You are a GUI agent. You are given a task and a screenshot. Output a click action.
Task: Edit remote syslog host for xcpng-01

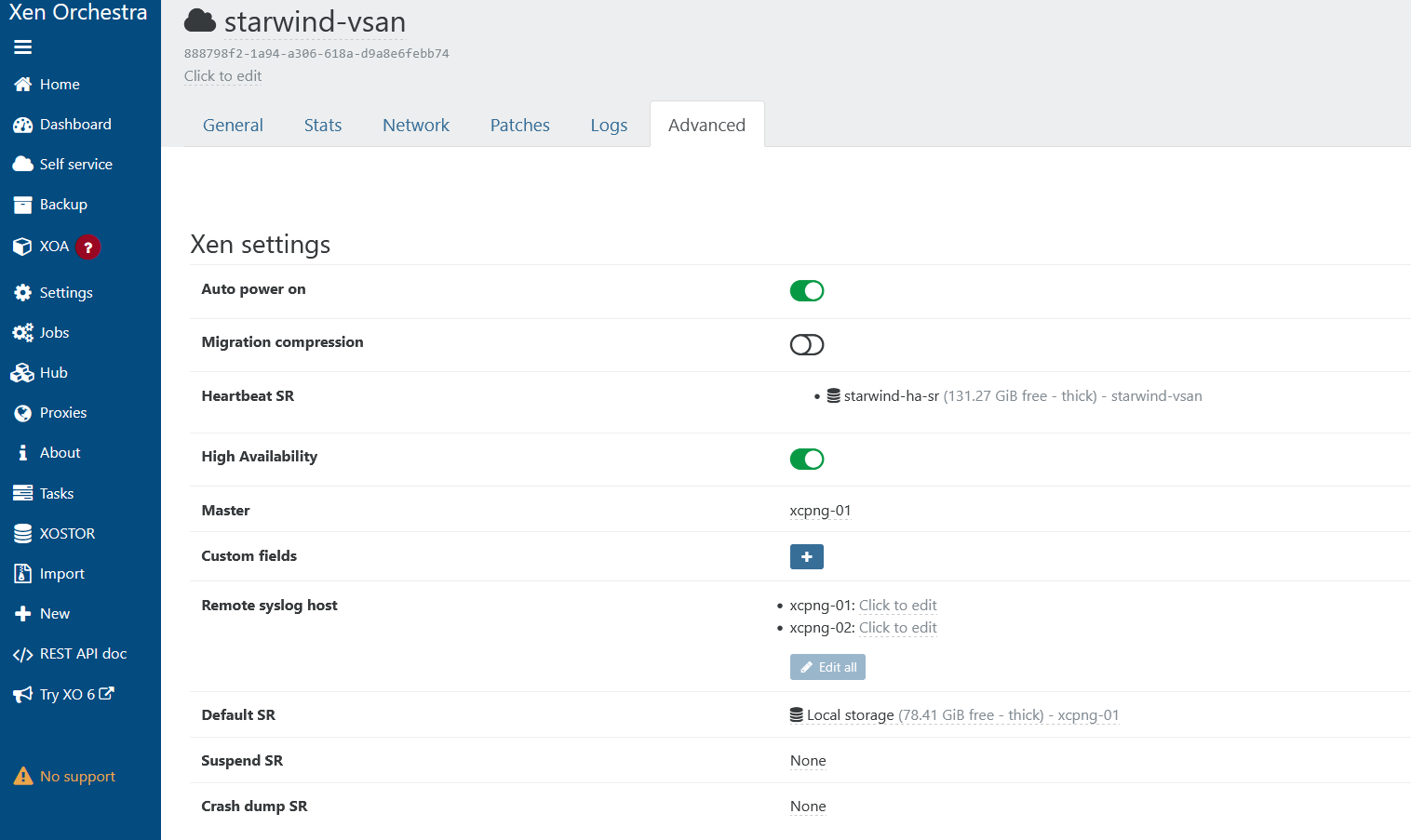[x=898, y=606]
